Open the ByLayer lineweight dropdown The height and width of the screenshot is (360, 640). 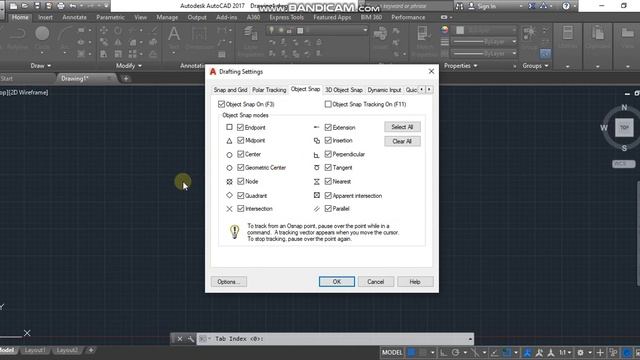pos(514,42)
